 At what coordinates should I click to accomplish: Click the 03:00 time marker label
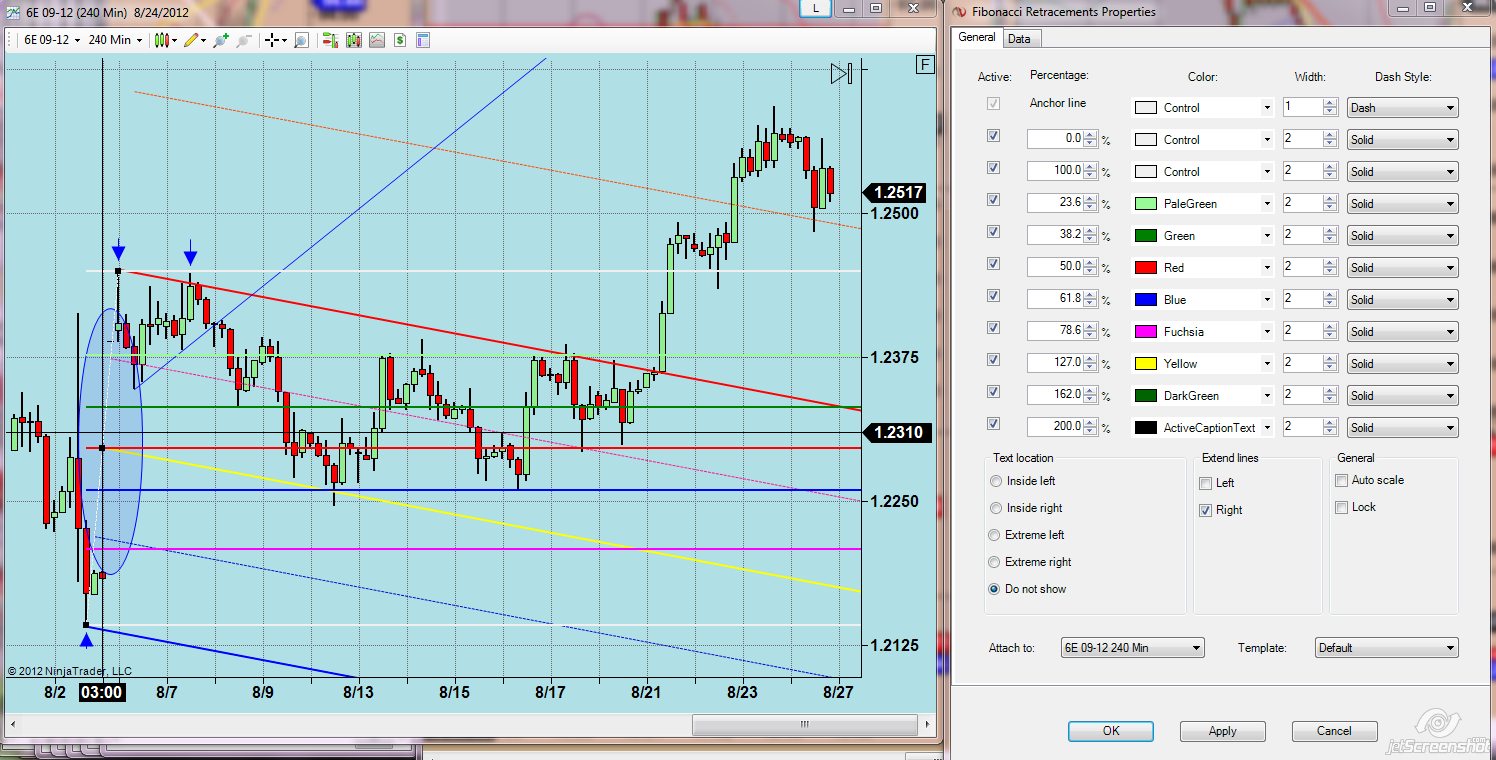(x=102, y=691)
